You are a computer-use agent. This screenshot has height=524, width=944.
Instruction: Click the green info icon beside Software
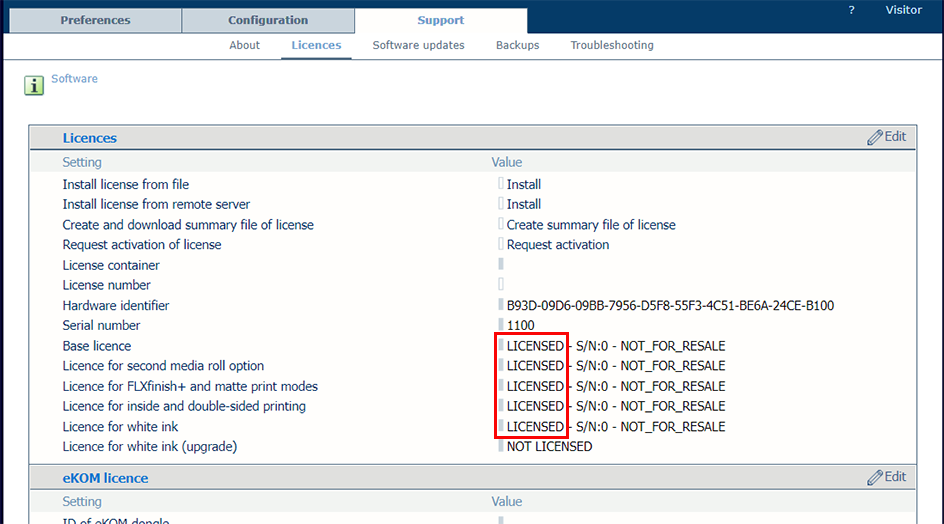34,86
